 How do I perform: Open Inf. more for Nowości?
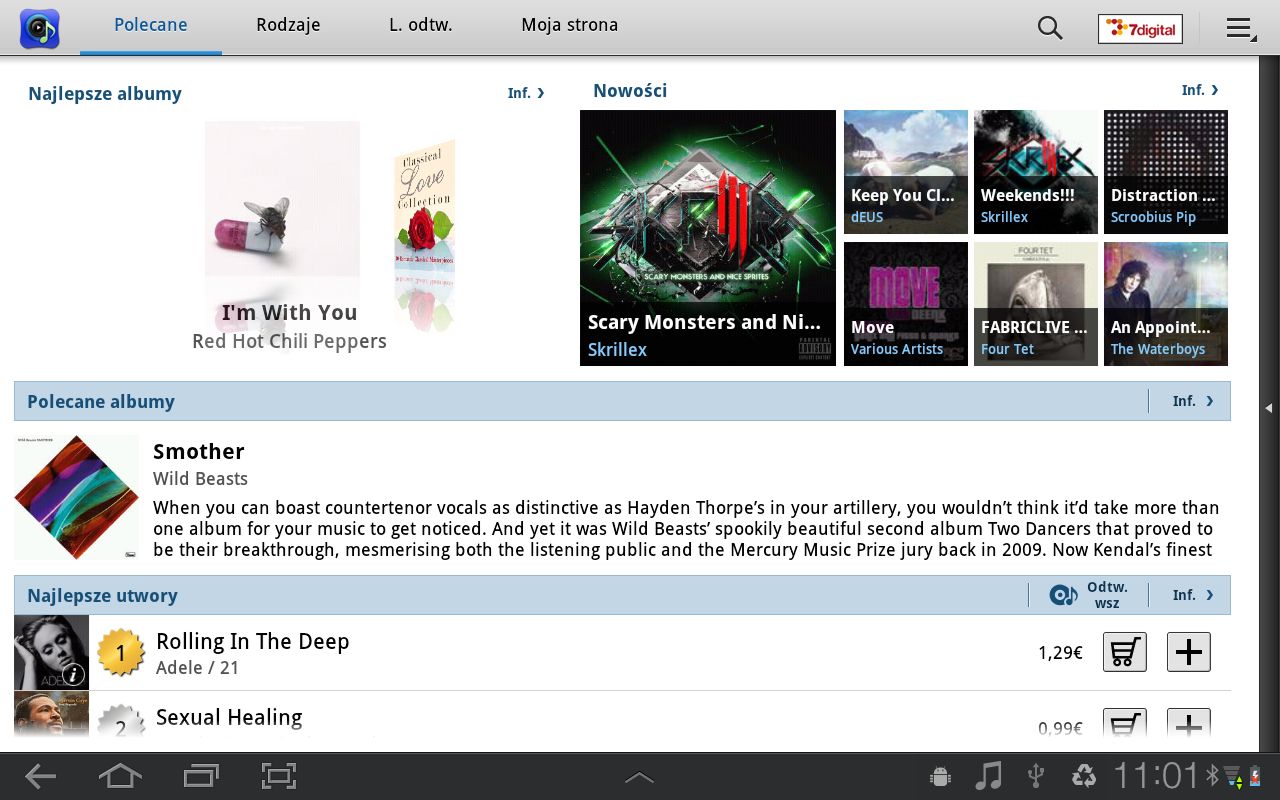[1200, 90]
